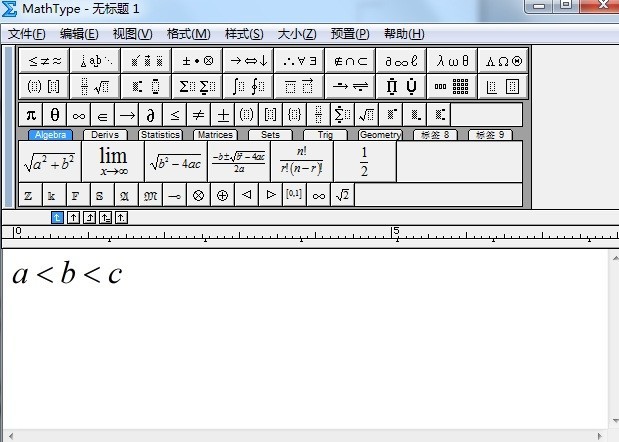Insert the one-half fraction expression

point(365,162)
